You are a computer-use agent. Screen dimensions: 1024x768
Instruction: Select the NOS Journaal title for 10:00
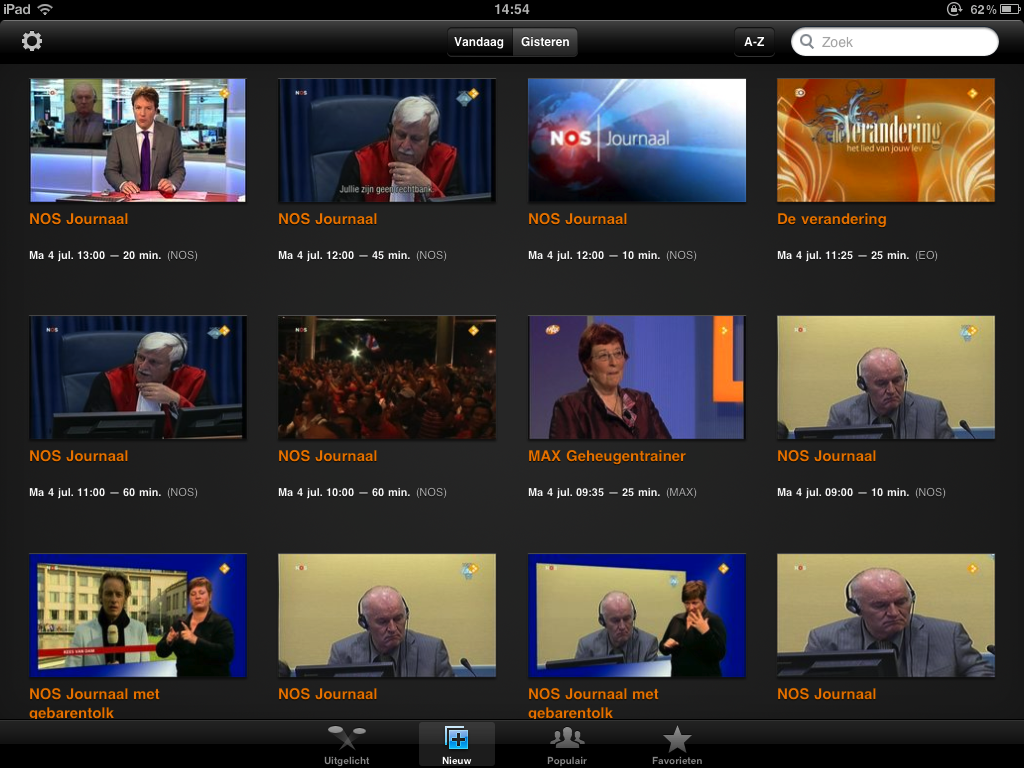pos(328,456)
